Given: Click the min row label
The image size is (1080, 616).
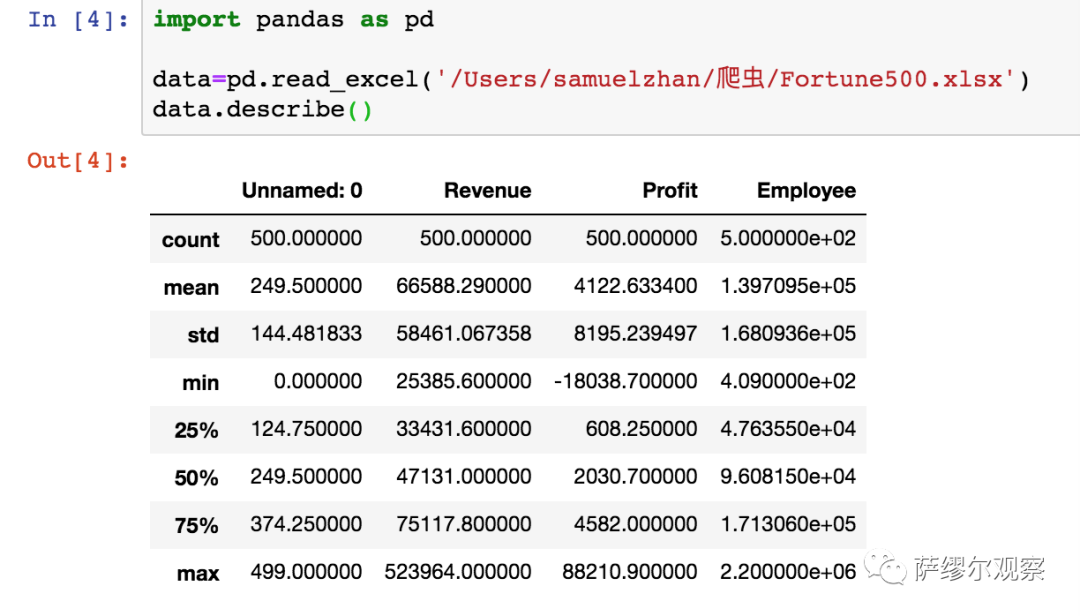Looking at the screenshot, I should (199, 383).
